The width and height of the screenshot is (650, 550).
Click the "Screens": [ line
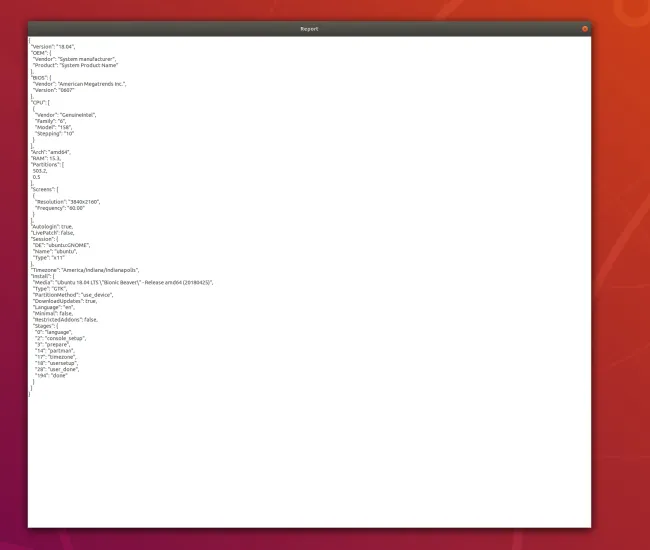click(x=45, y=190)
